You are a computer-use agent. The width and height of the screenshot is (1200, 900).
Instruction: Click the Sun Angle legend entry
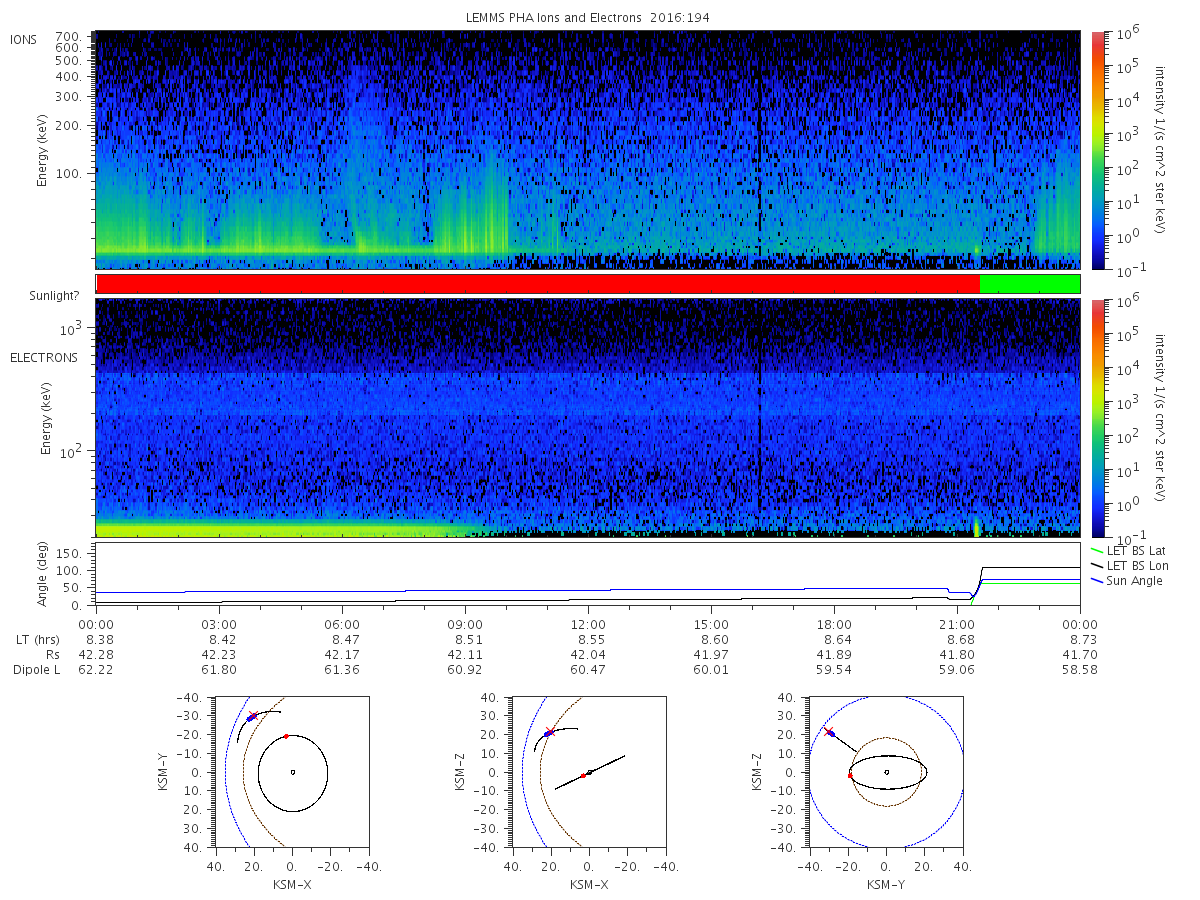tap(1127, 581)
